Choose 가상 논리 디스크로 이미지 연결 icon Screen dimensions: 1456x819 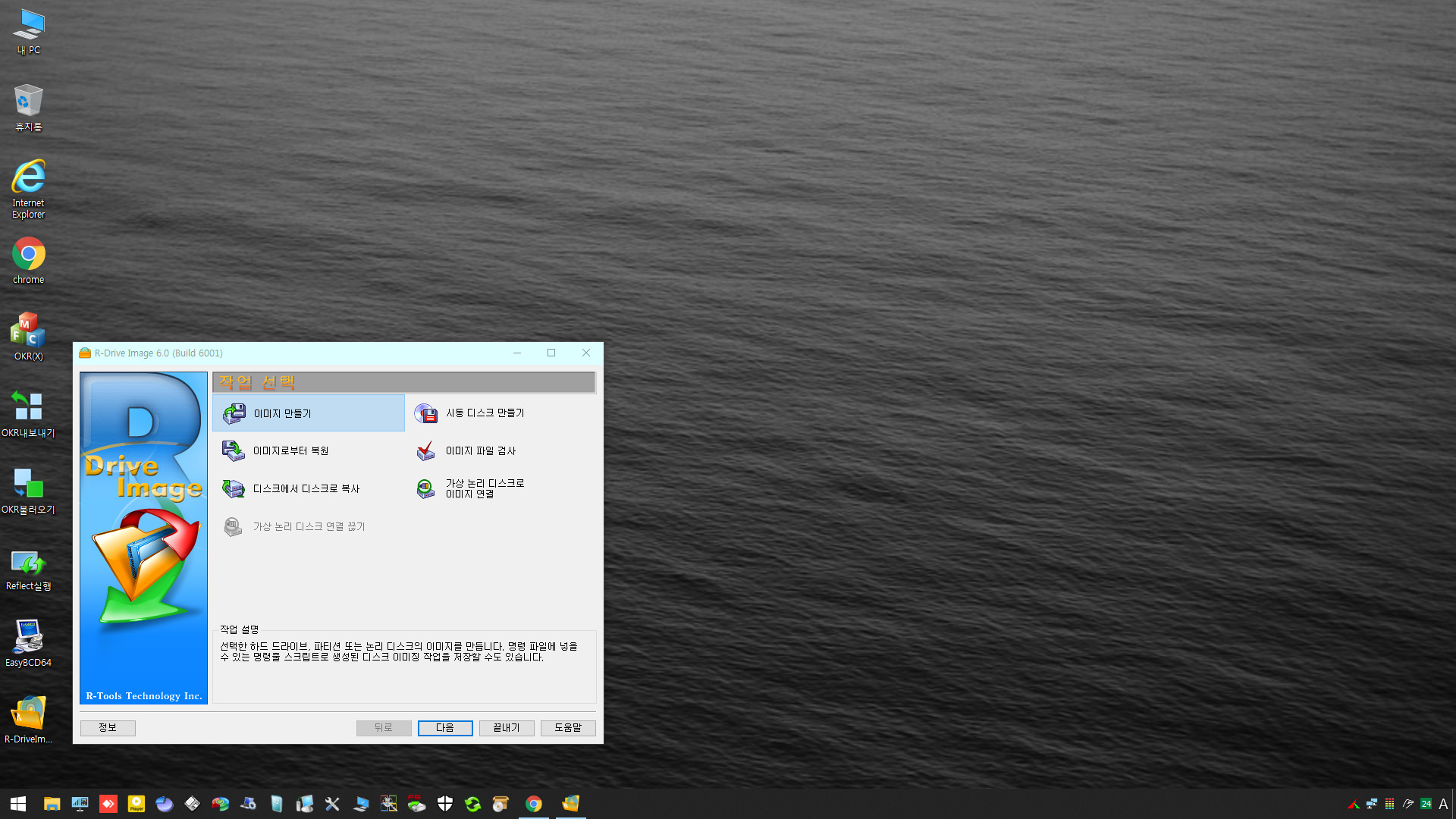point(426,489)
